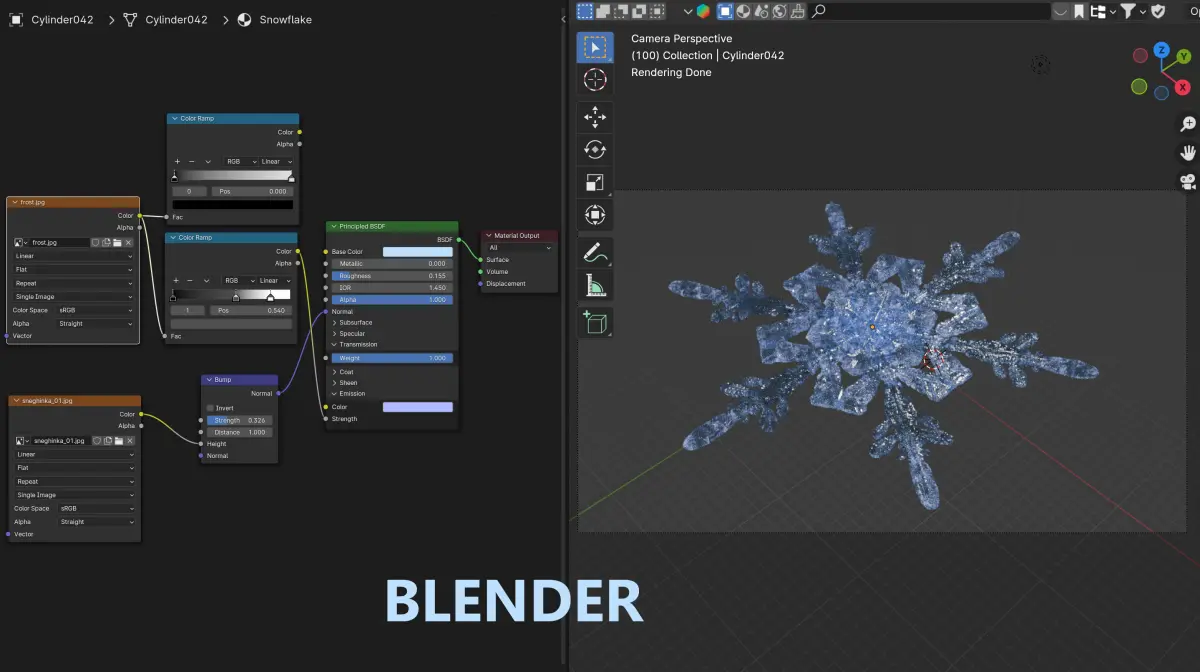Click the Transmission Weight slider showing 1.000

392,358
